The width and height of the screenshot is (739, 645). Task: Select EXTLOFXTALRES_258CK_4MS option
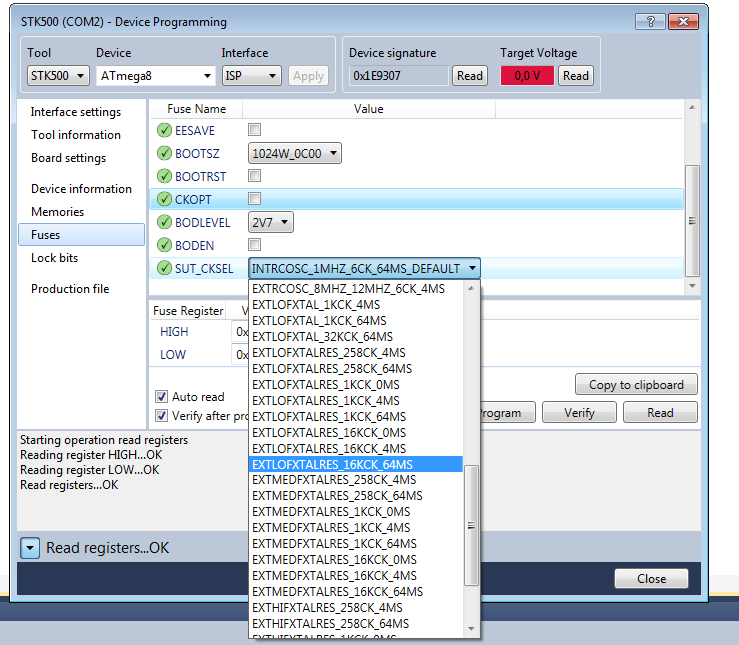[356, 352]
